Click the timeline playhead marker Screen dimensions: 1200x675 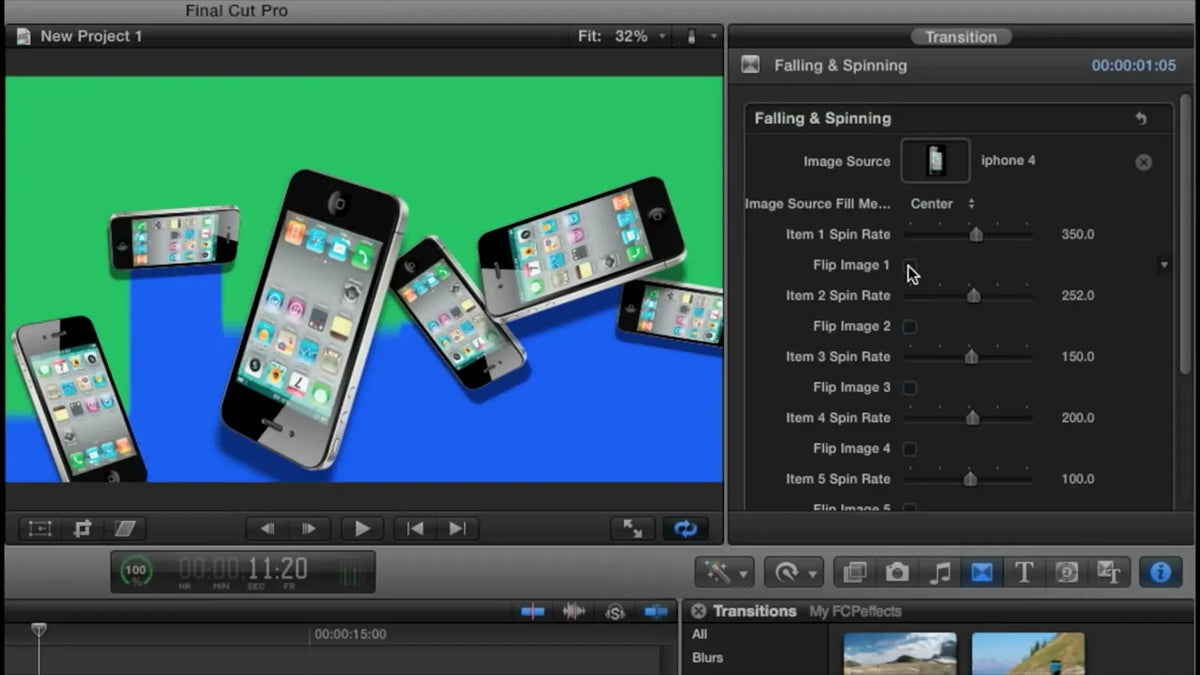coord(39,629)
